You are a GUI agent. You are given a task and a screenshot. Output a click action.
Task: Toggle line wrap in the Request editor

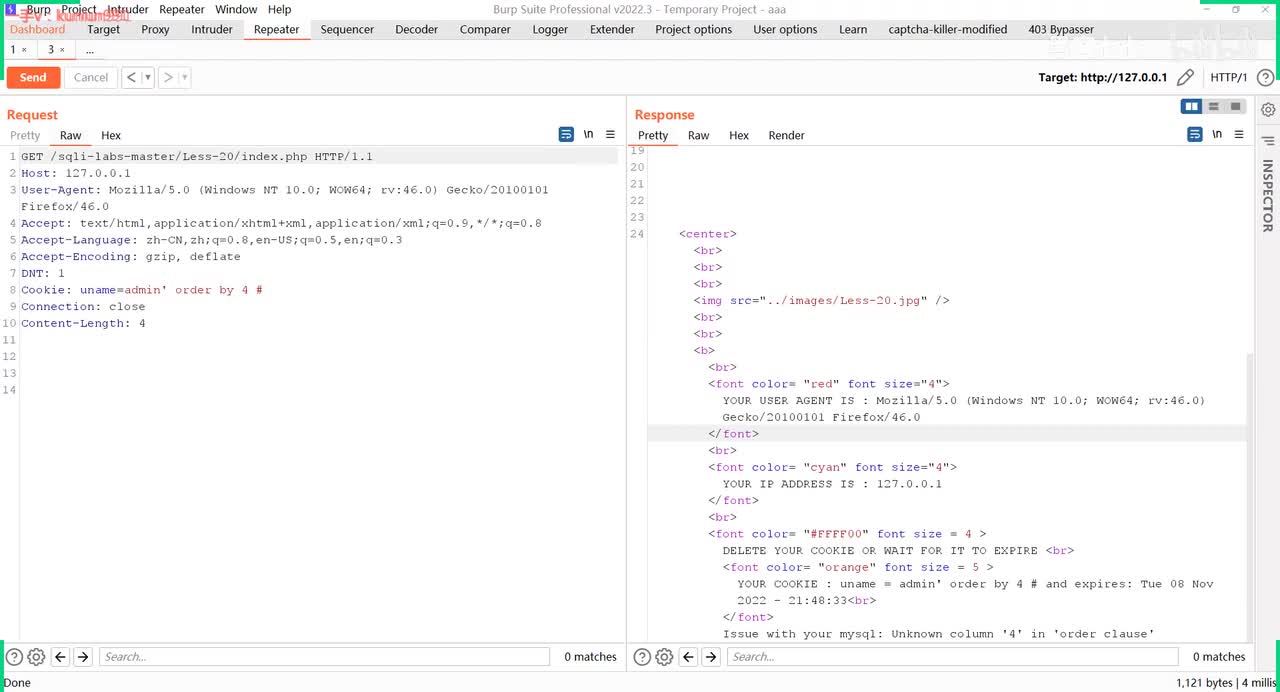coord(566,134)
